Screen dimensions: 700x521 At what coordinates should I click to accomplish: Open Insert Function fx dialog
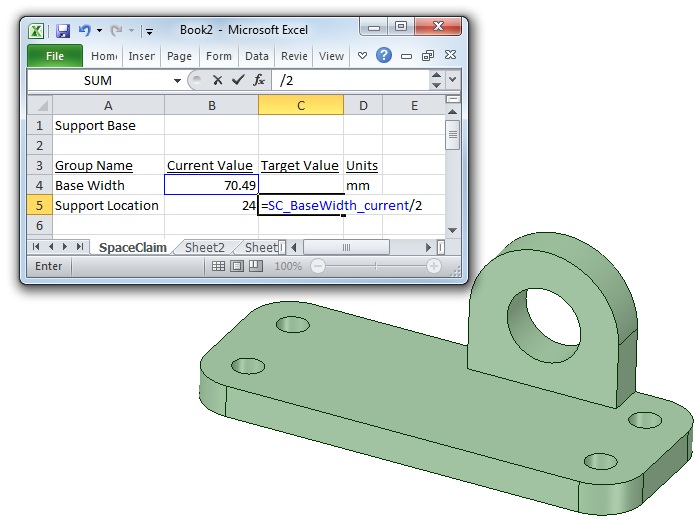click(x=259, y=80)
